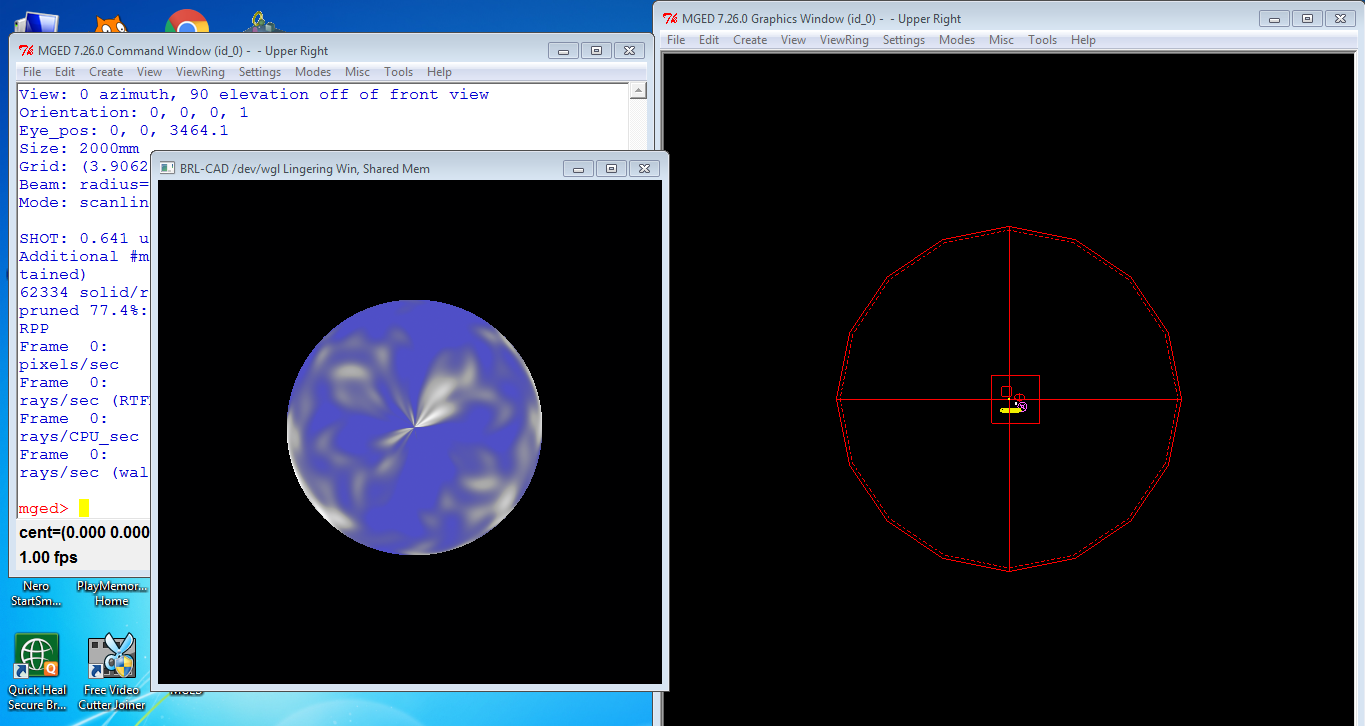Click 'Orientation: 0, 0, 0, 1' line
The height and width of the screenshot is (726, 1365).
pos(134,112)
